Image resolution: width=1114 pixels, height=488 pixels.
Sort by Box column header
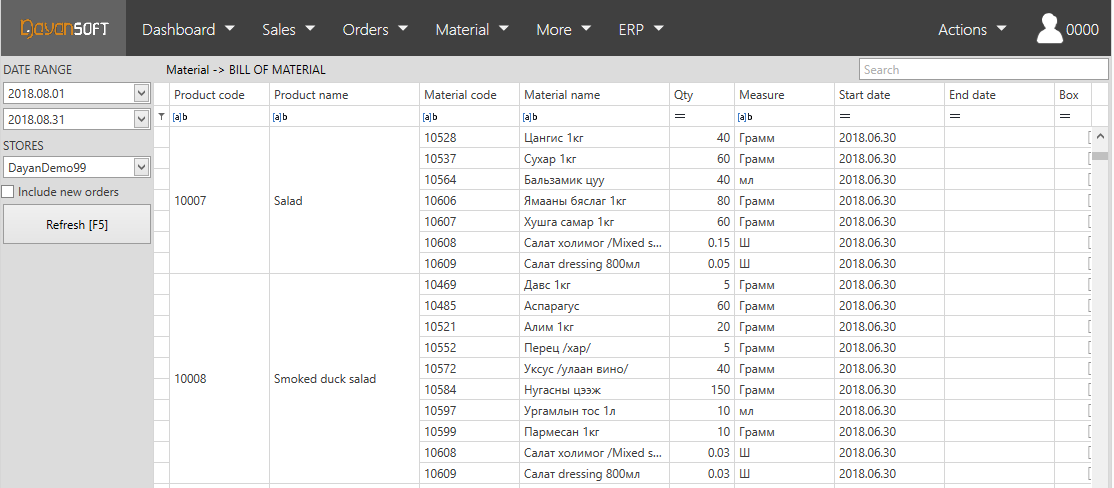[x=1073, y=94]
